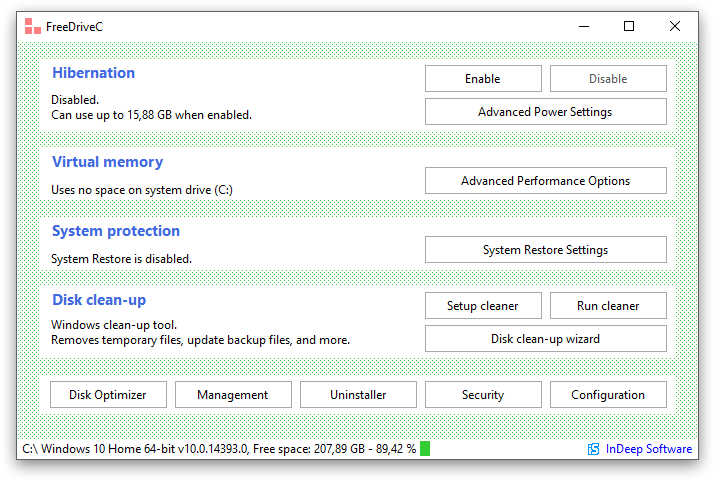Open the Uninstaller tool

[x=358, y=394]
